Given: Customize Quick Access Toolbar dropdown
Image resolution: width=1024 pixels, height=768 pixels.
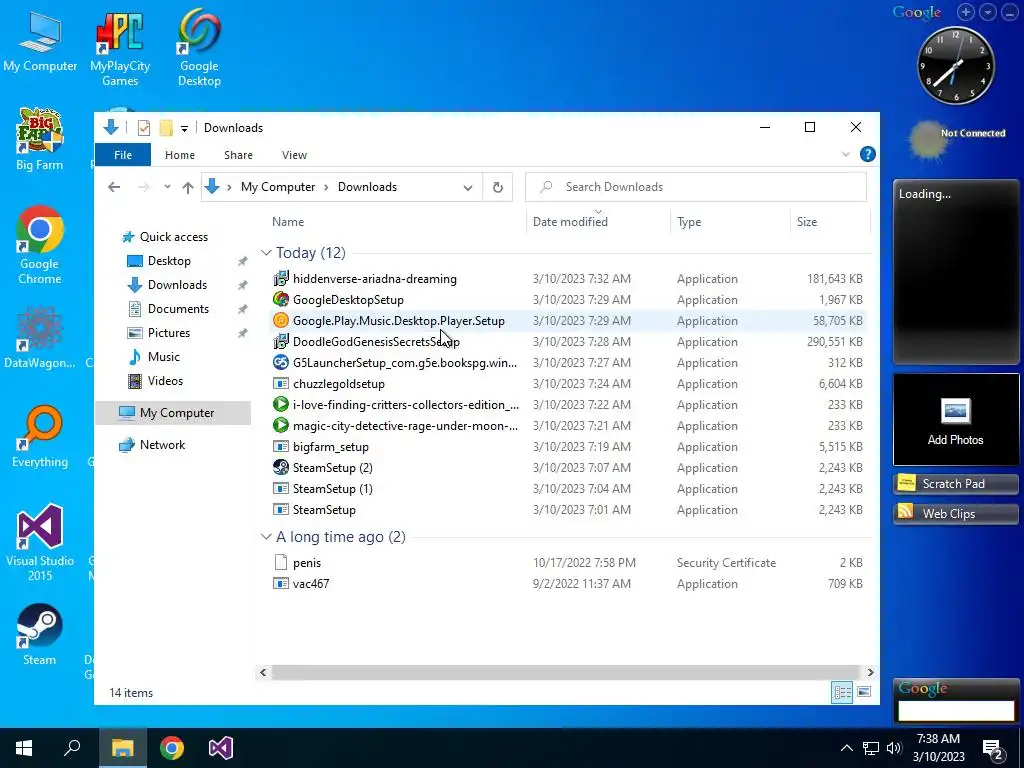Looking at the screenshot, I should click(184, 129).
